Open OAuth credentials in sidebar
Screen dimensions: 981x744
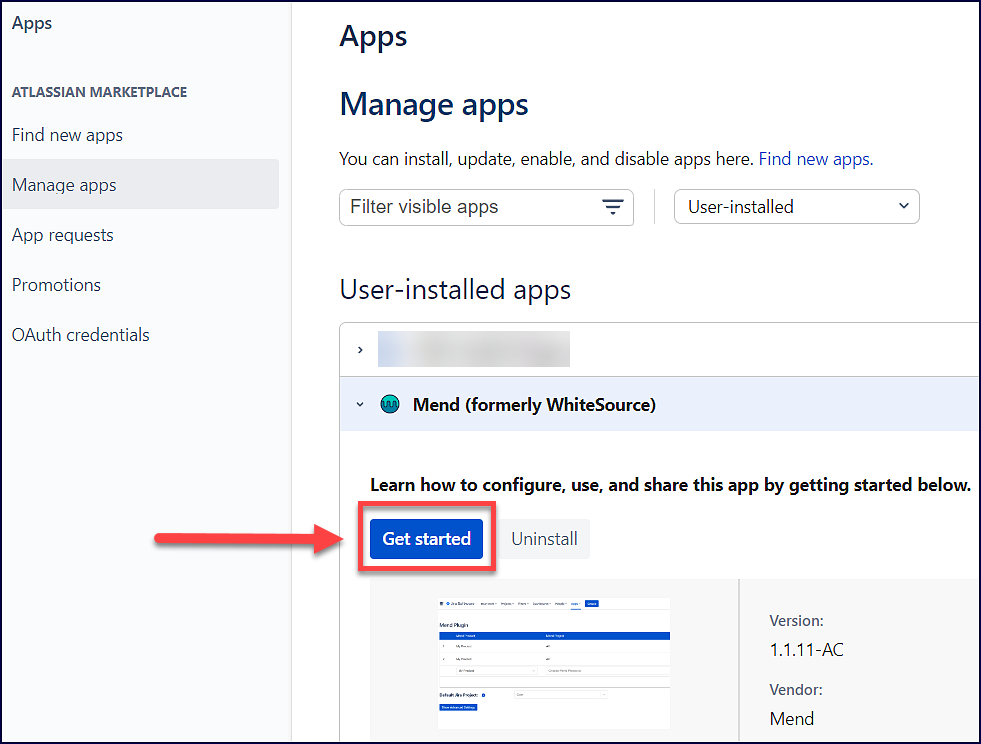[x=81, y=335]
